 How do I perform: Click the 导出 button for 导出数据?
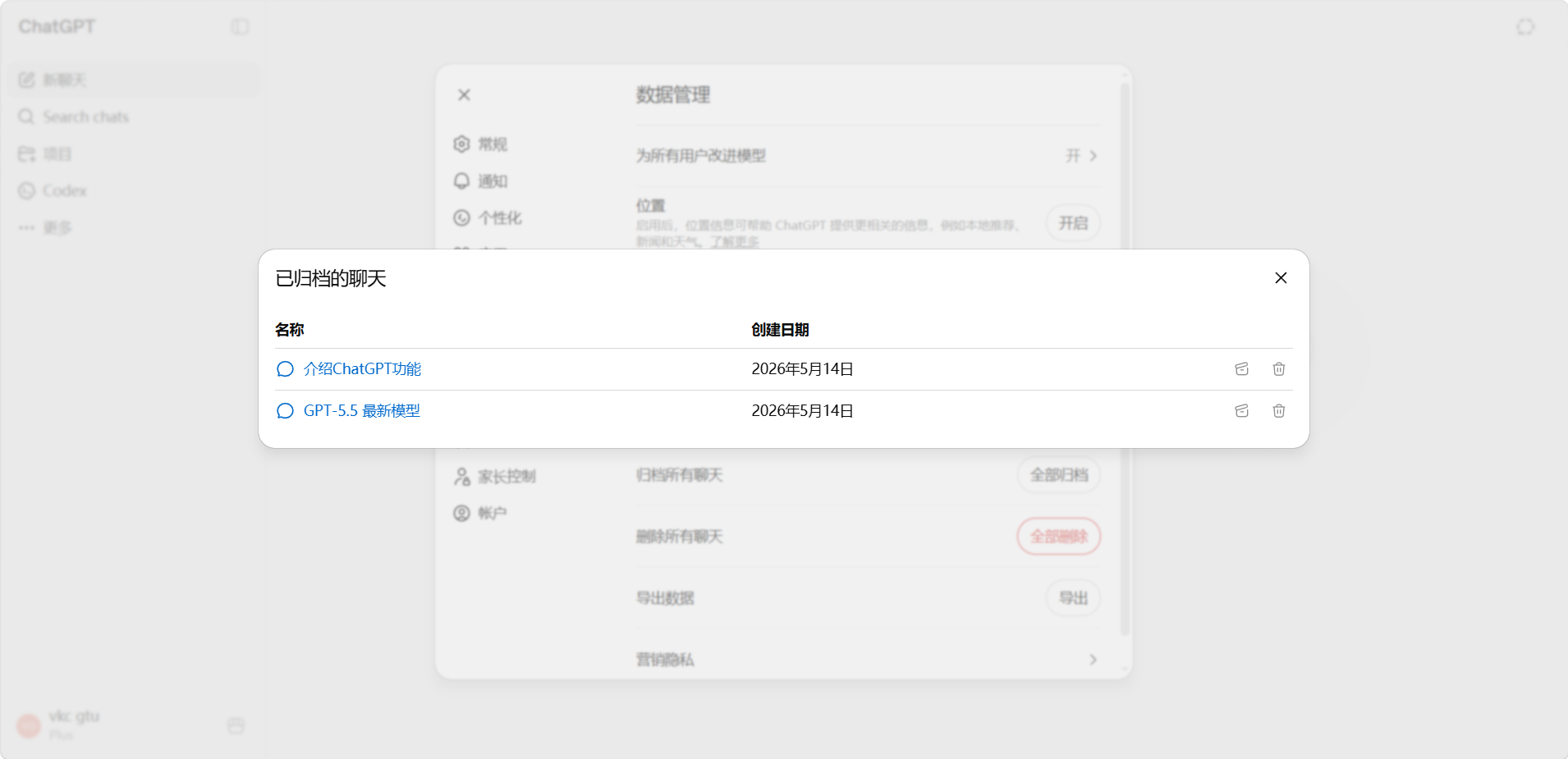tap(1073, 598)
